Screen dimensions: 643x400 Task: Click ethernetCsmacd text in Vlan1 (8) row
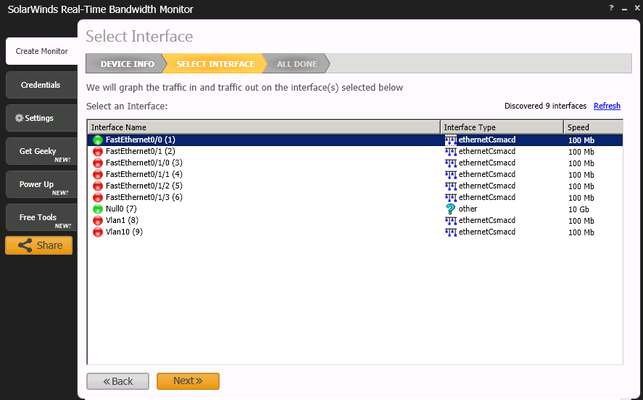point(487,220)
